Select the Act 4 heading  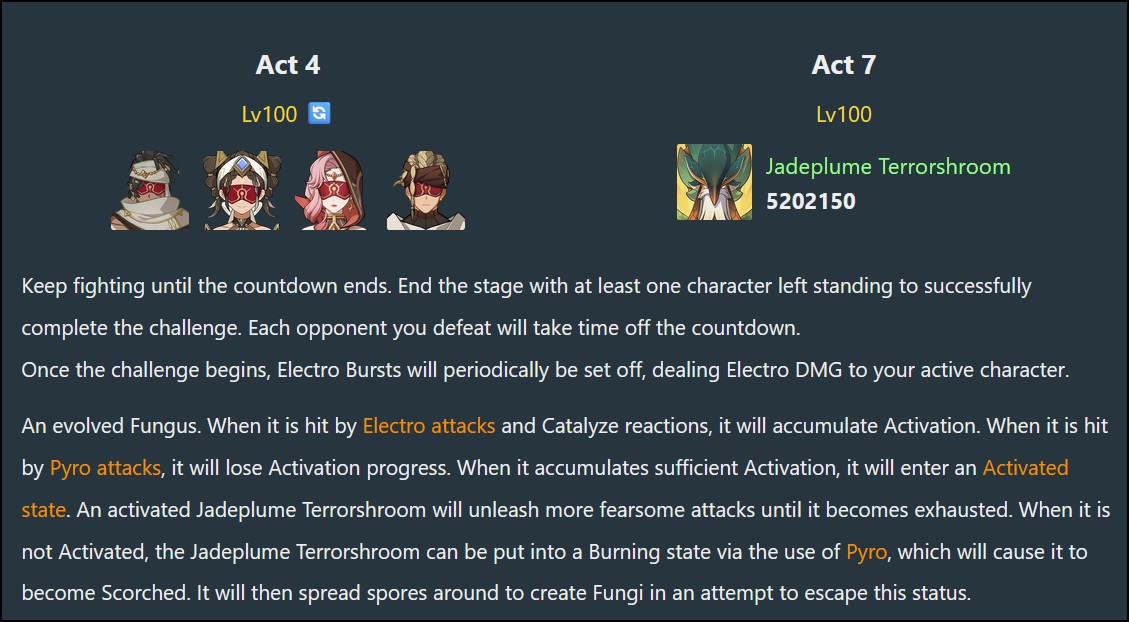coord(287,65)
